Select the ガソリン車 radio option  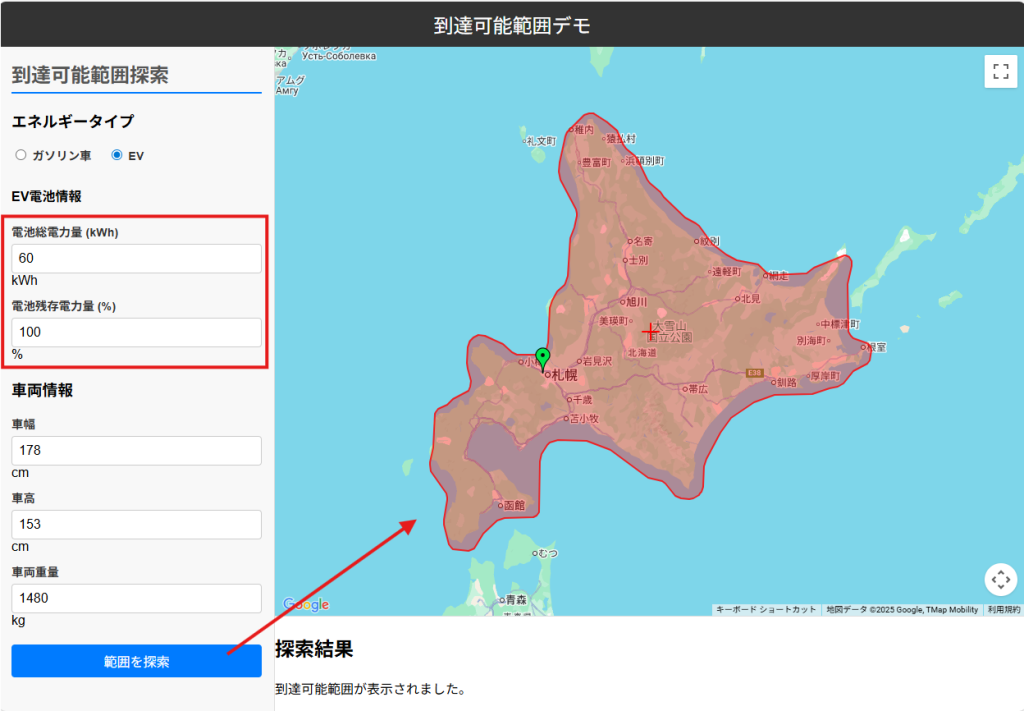click(x=21, y=155)
